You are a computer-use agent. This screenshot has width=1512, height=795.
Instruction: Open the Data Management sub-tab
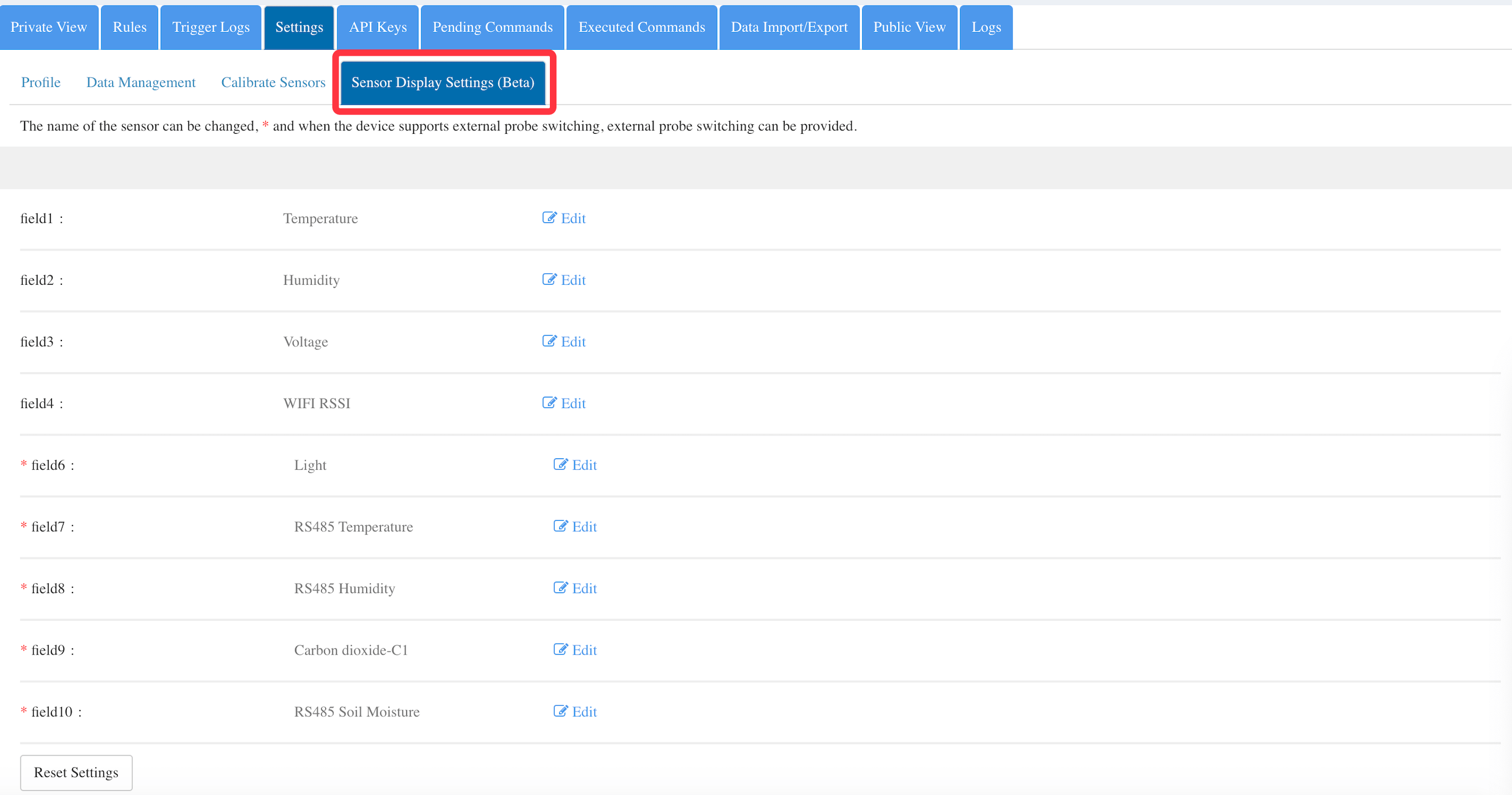[141, 82]
